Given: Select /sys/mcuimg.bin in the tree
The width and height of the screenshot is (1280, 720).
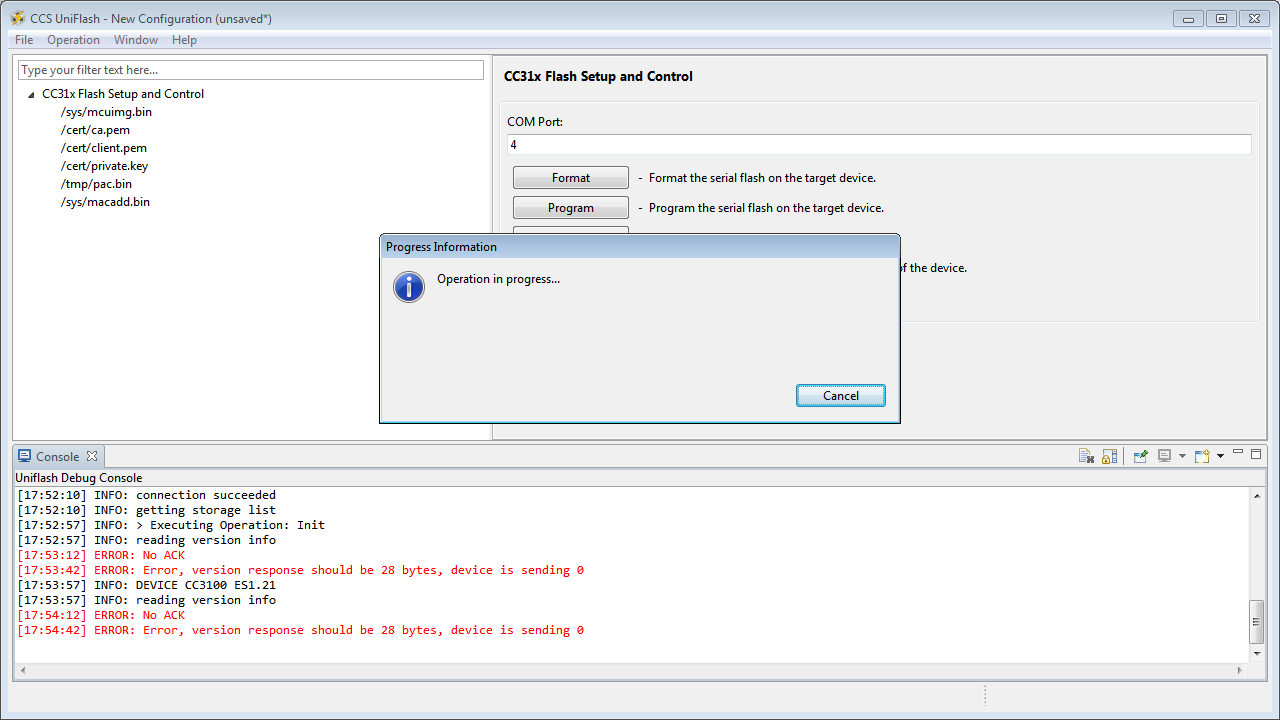Looking at the screenshot, I should (106, 112).
